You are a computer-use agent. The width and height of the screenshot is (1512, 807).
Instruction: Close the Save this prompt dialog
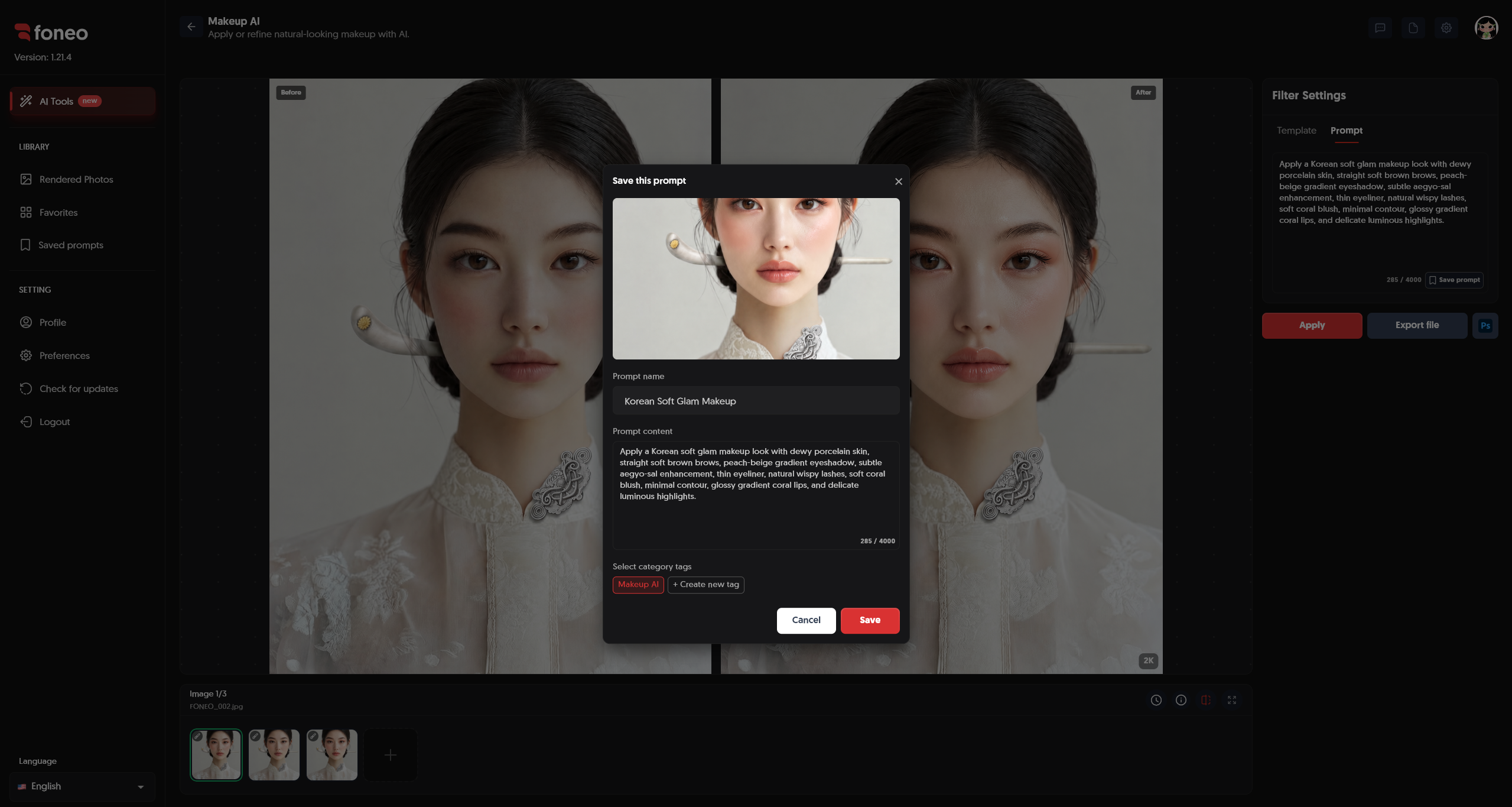coord(899,182)
